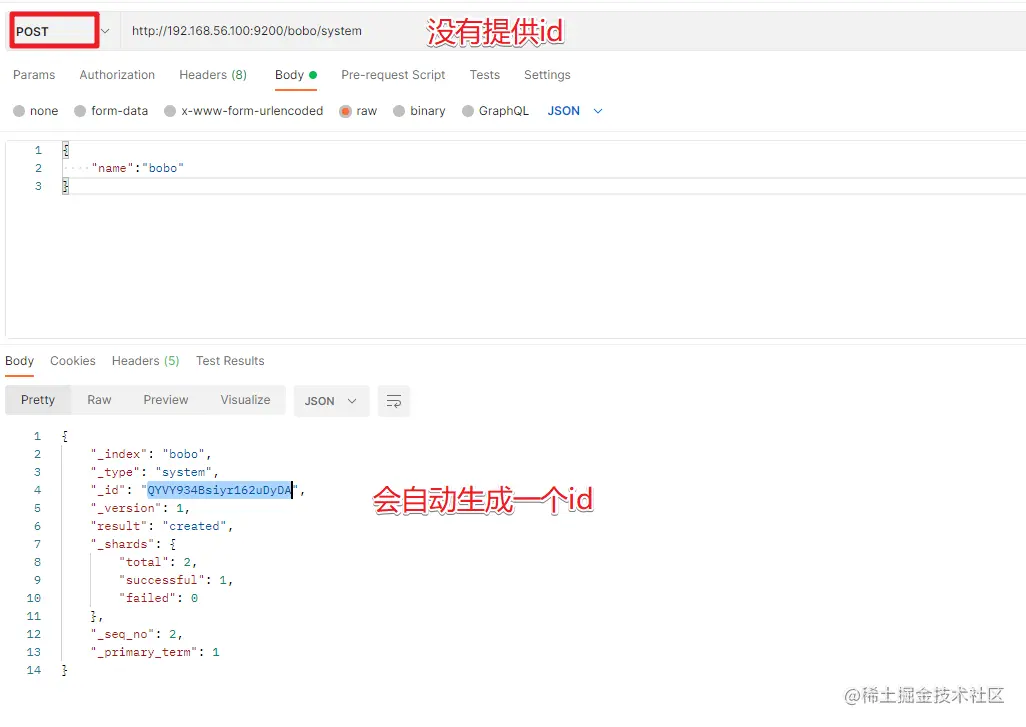Open the request Headers (8) tab

213,75
